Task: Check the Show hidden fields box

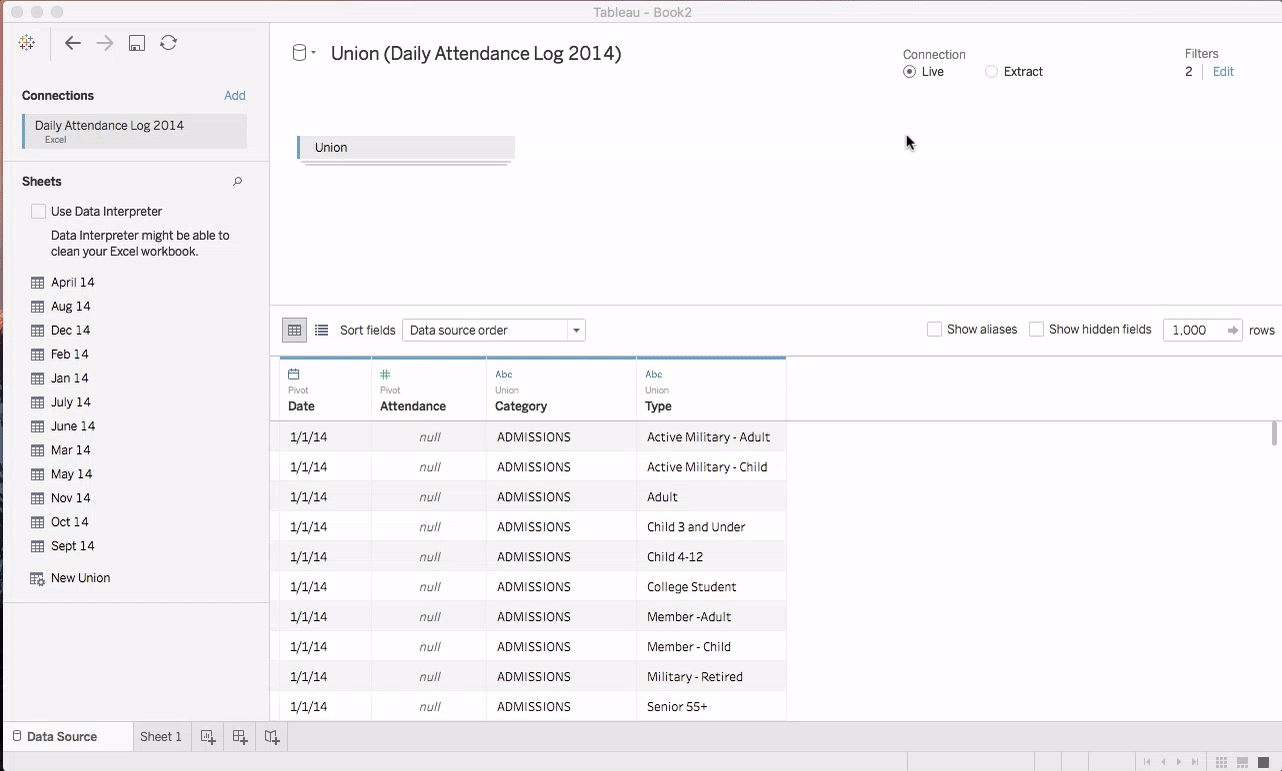Action: [1036, 329]
